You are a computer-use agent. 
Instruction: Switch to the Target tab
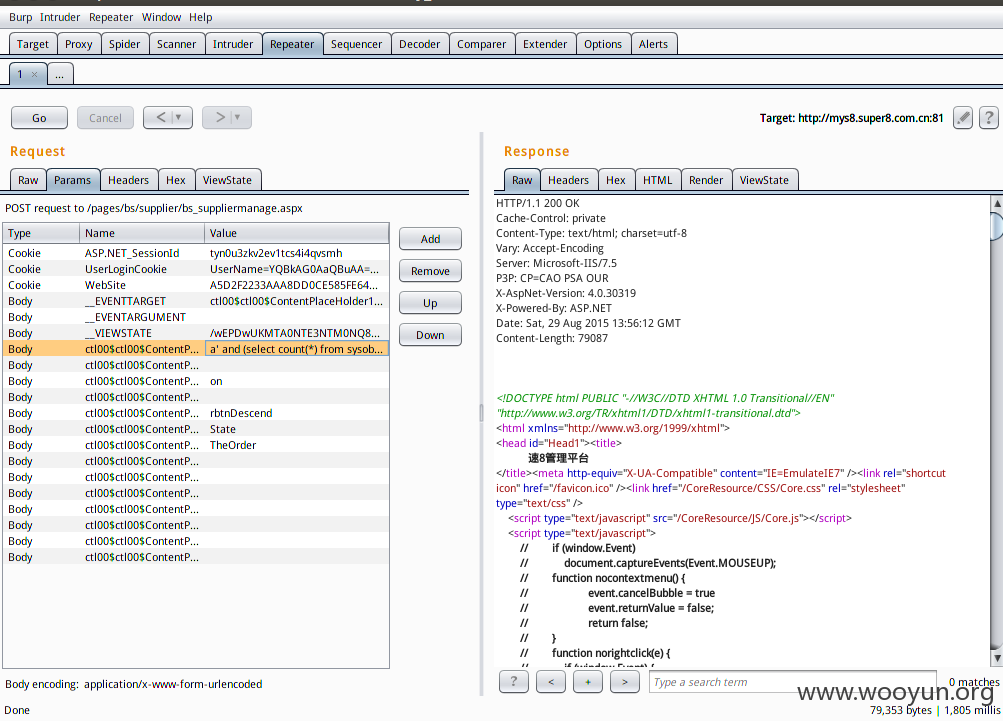pos(33,44)
